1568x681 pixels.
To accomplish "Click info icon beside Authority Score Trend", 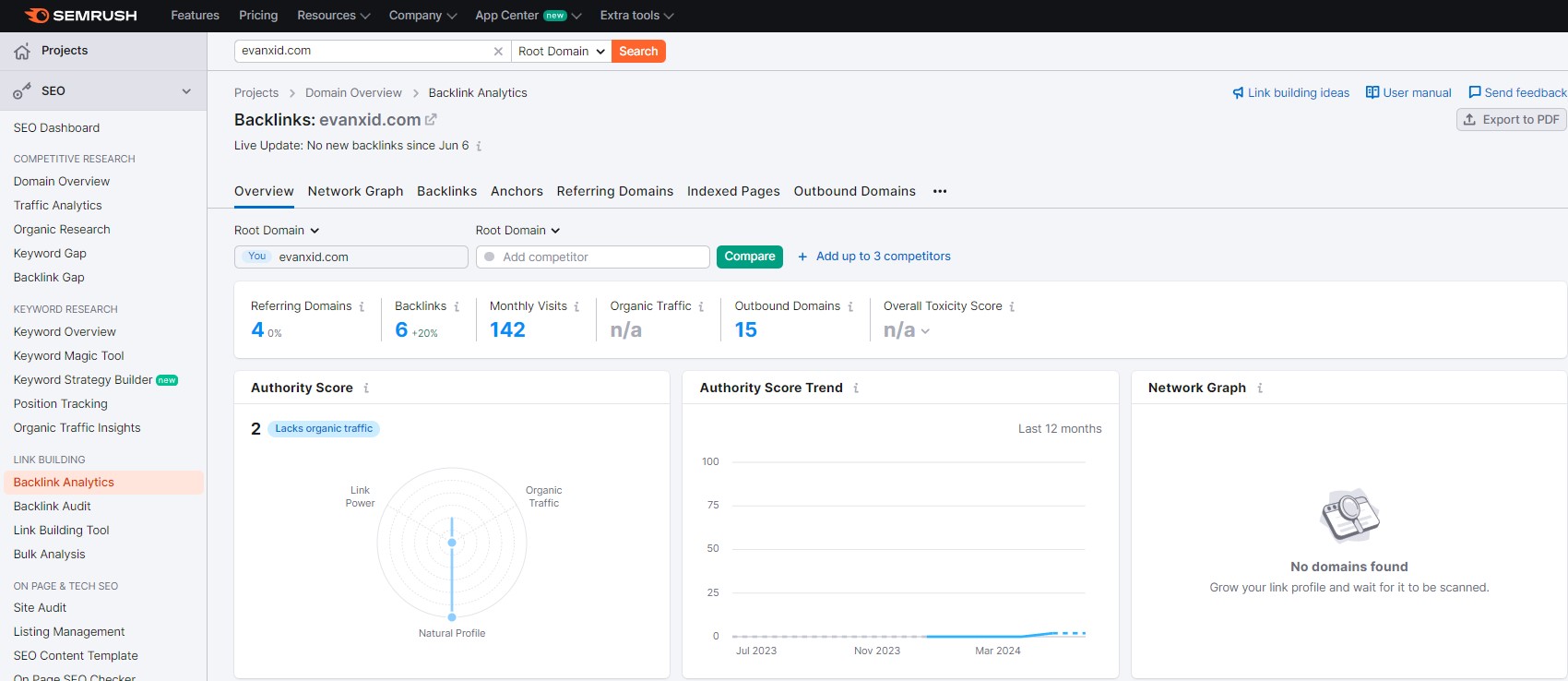I will pos(856,388).
